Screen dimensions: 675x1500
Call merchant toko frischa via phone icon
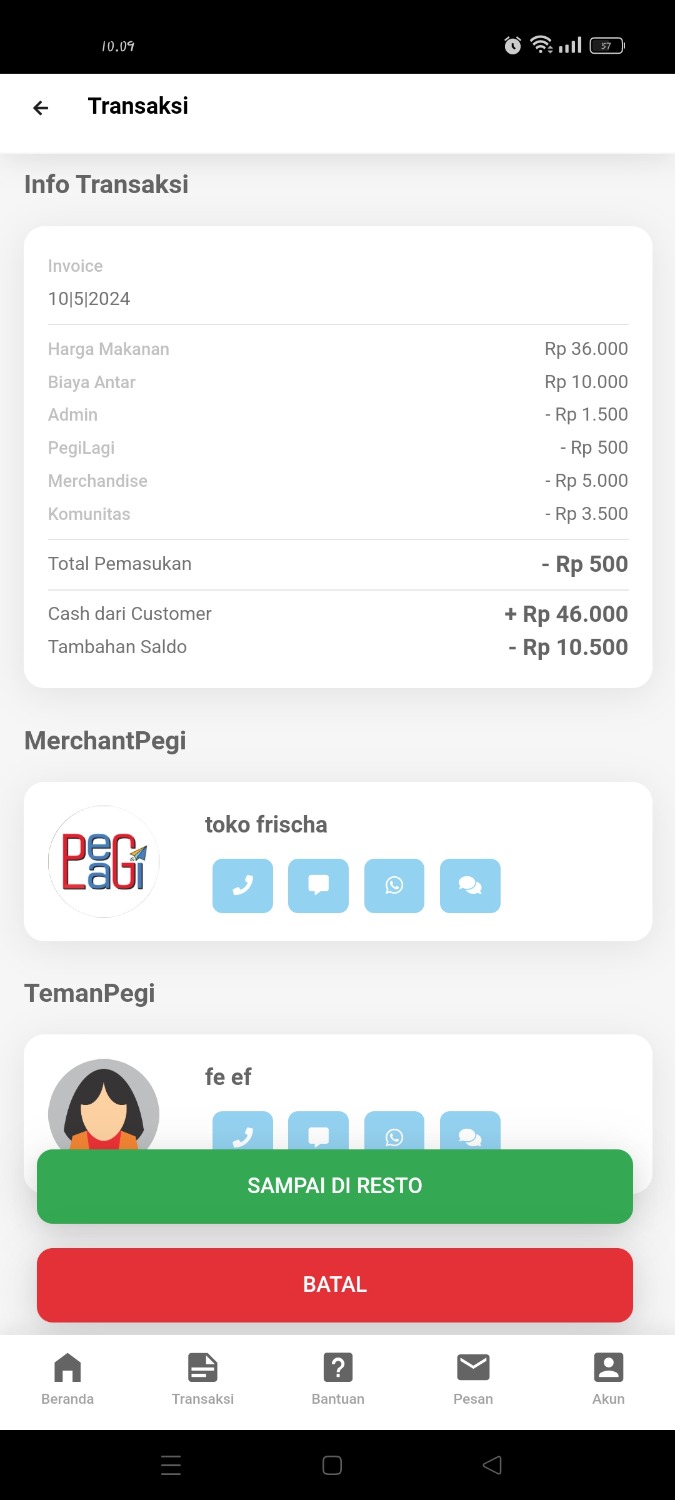click(x=242, y=886)
